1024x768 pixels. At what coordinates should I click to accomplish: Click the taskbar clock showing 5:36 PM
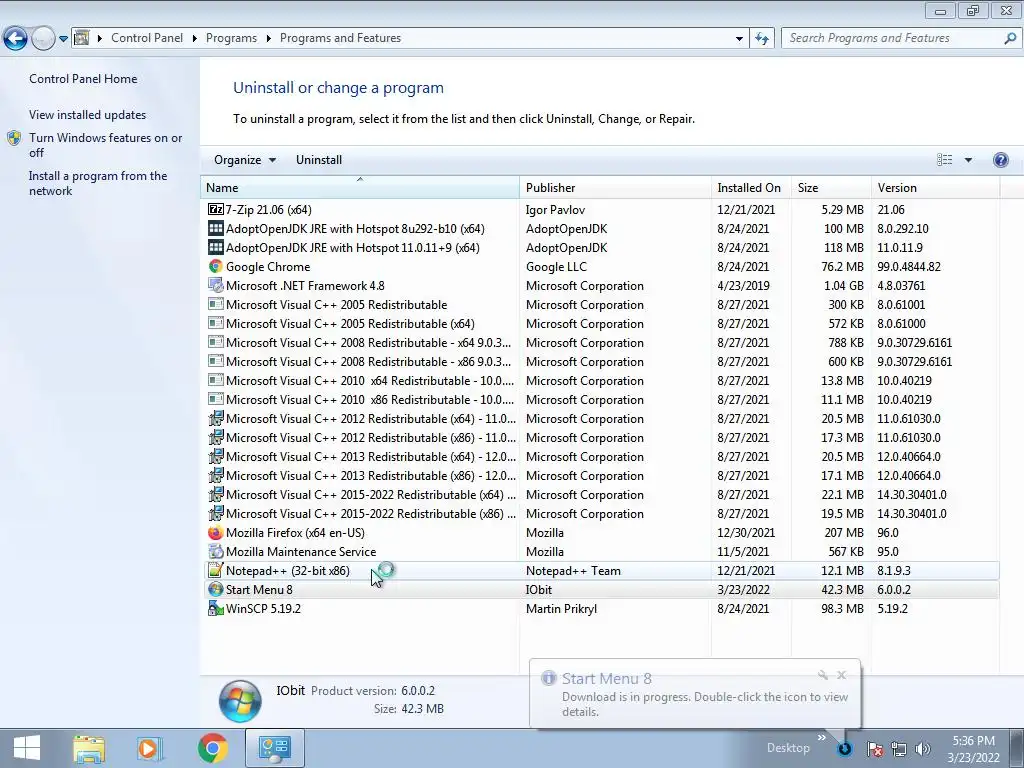(x=973, y=749)
